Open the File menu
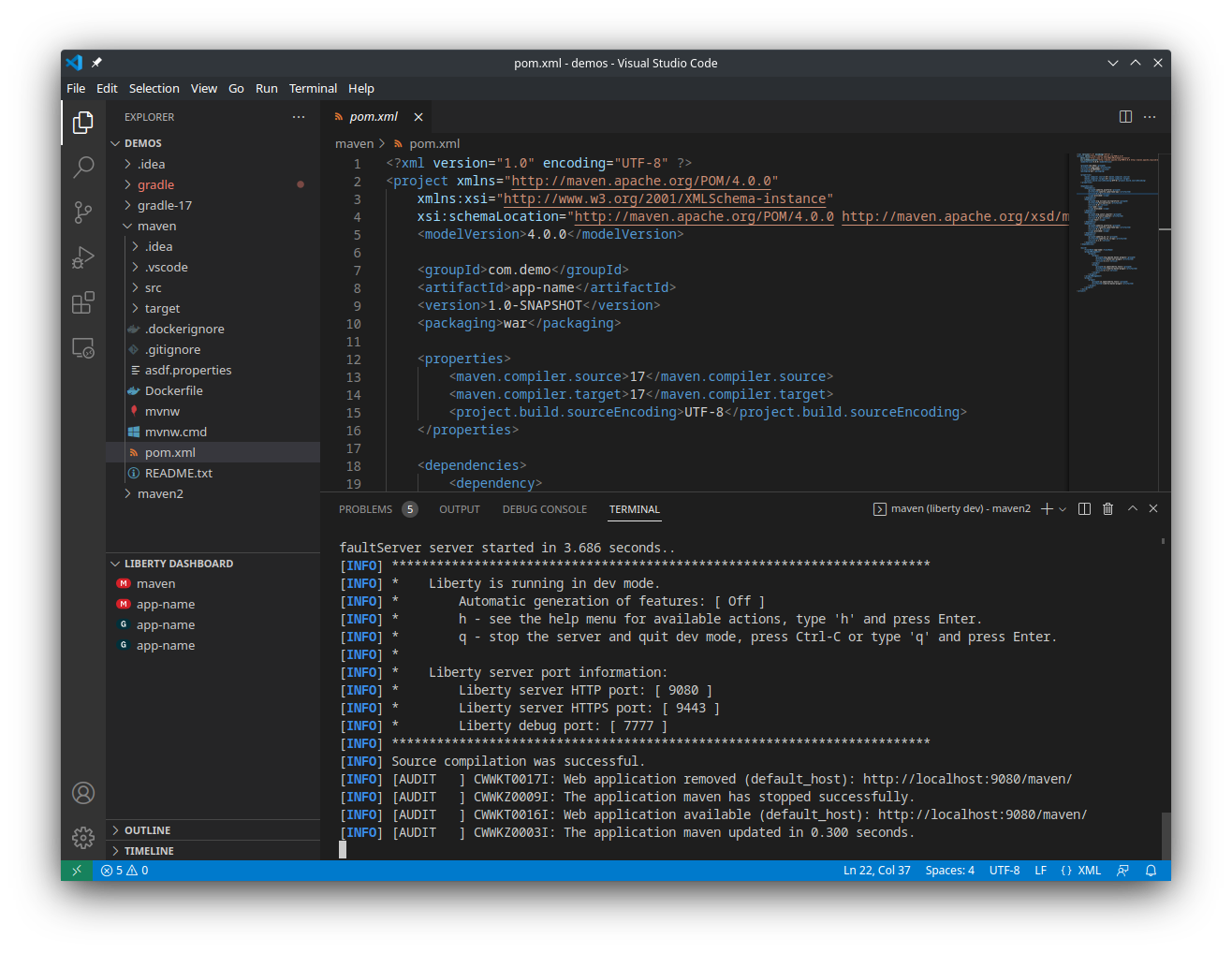The image size is (1232, 953). point(76,88)
